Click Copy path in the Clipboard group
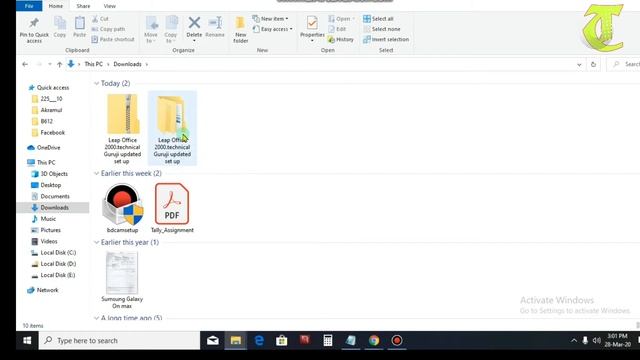Image resolution: width=640 pixels, height=360 pixels. click(x=108, y=29)
